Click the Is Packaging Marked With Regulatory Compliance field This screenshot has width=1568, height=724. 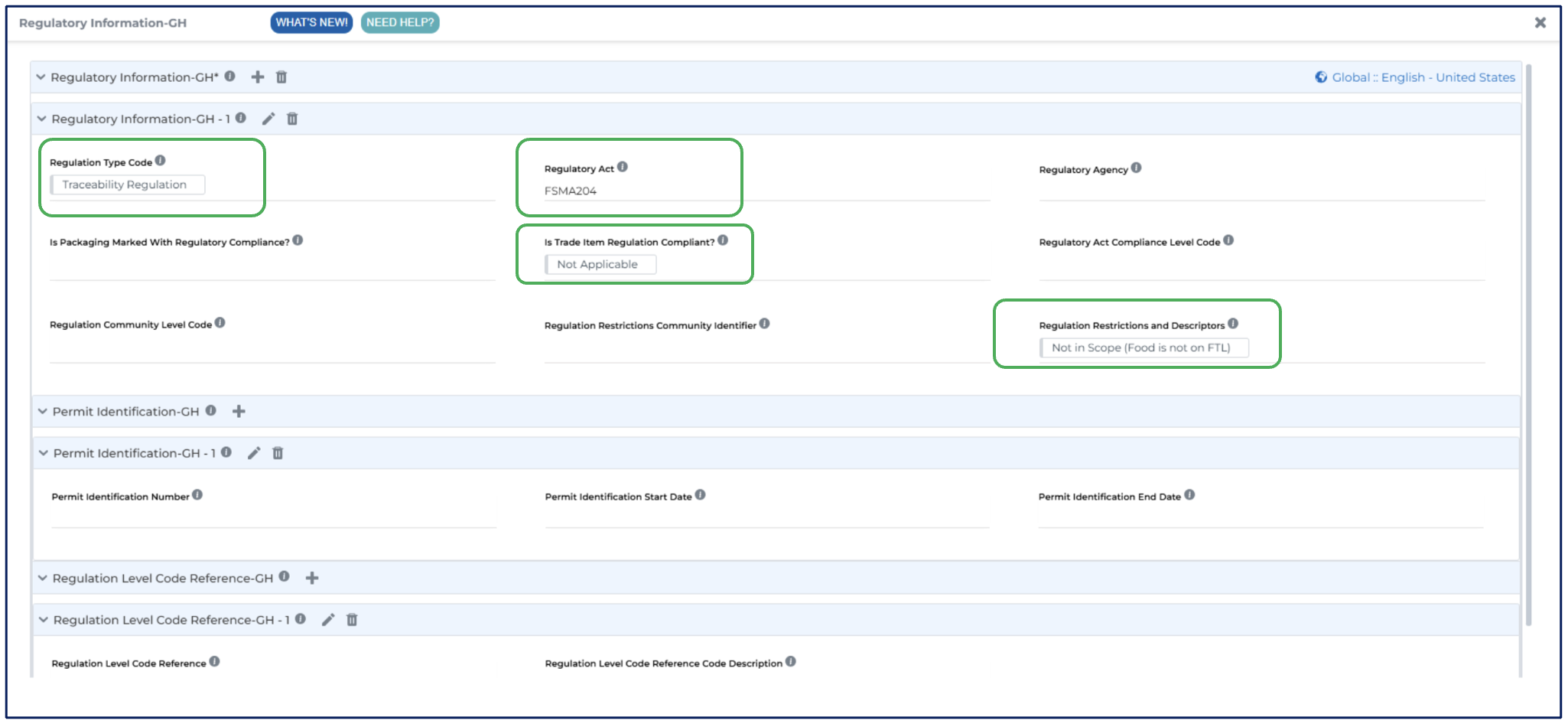272,269
